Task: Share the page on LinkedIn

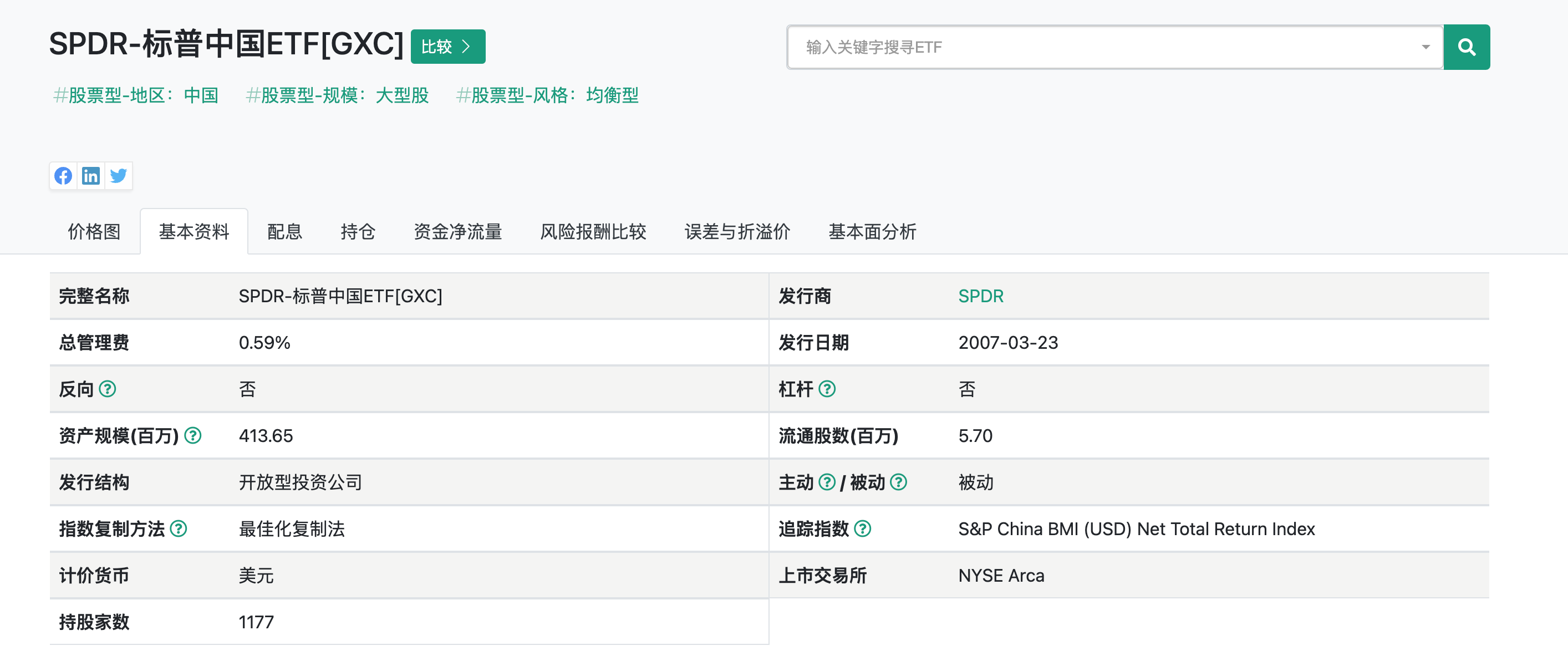Action: point(91,176)
